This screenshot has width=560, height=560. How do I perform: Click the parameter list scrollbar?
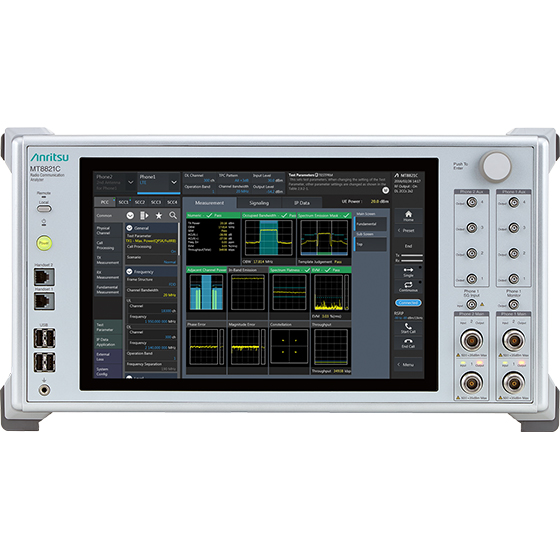179,239
